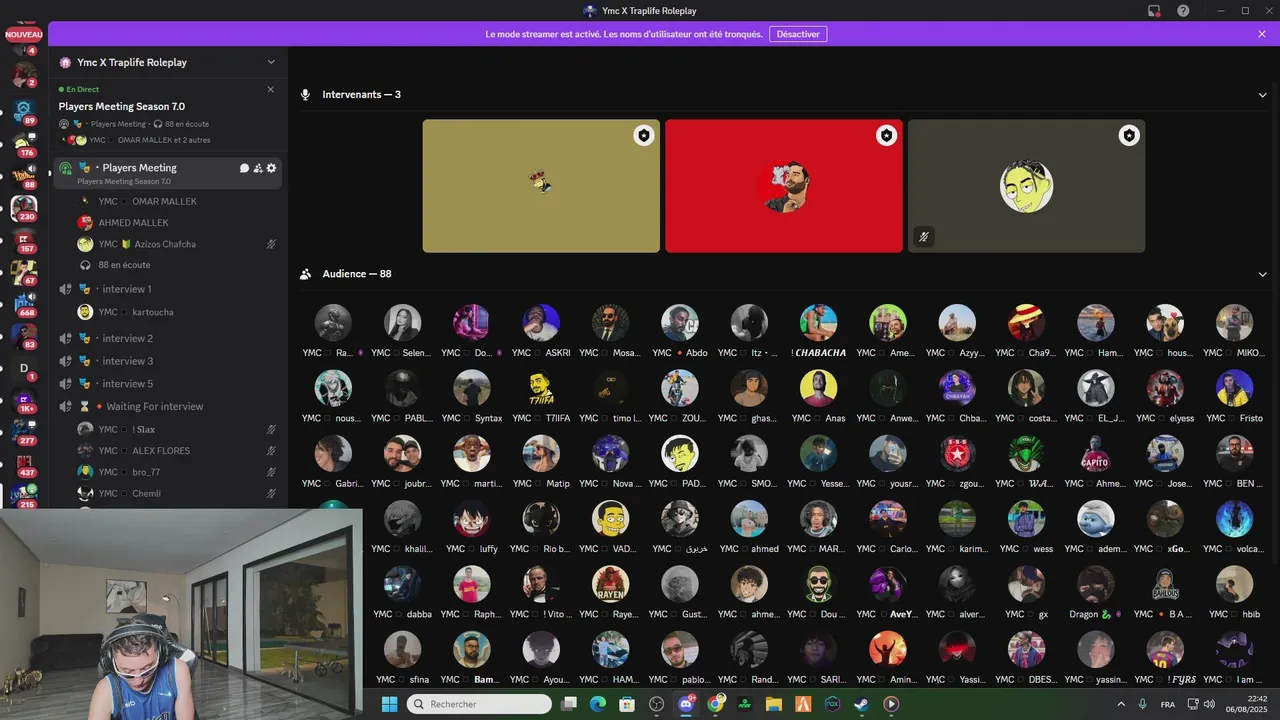This screenshot has height=720, width=1280.
Task: Click the volume icon in the system tray
Action: coord(1209,704)
